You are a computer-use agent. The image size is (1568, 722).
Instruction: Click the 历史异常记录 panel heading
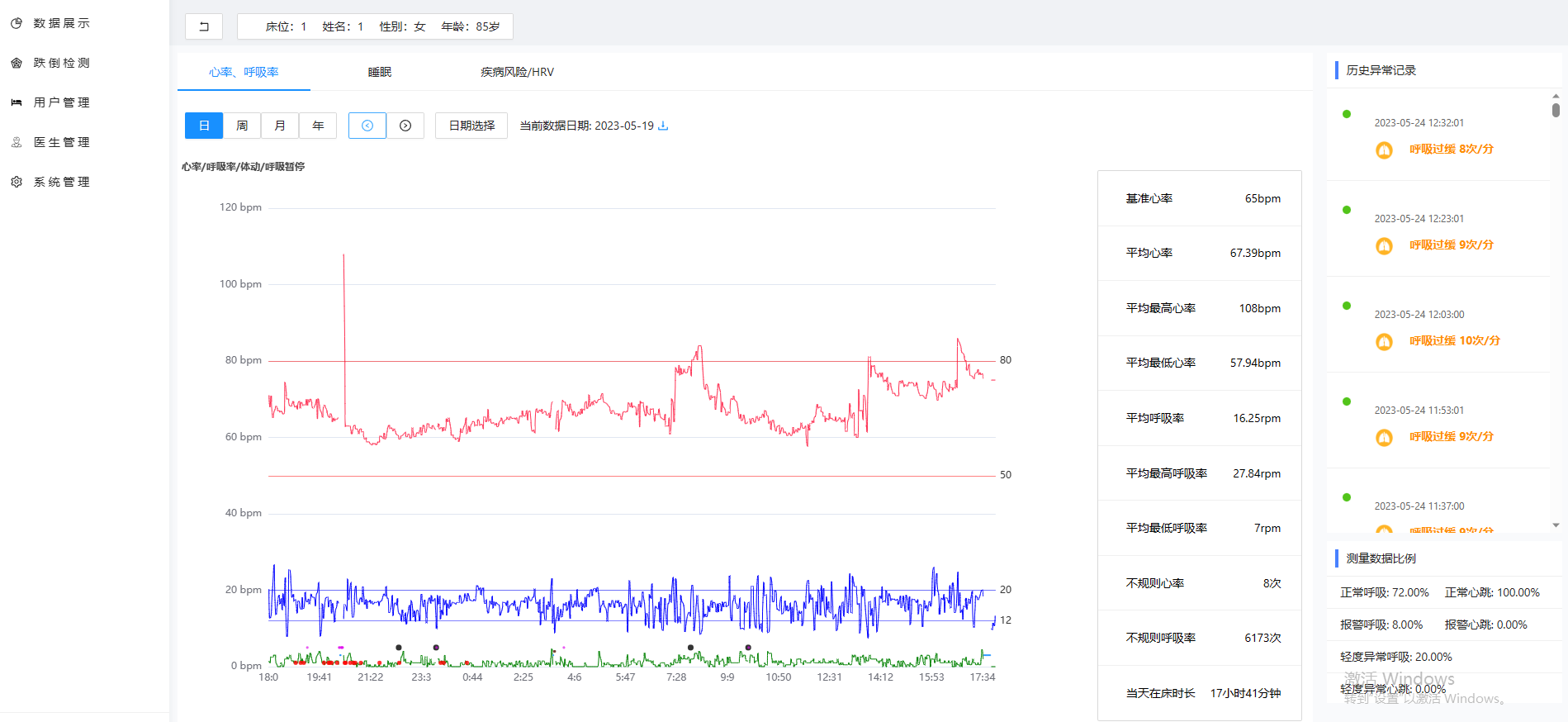click(1381, 70)
